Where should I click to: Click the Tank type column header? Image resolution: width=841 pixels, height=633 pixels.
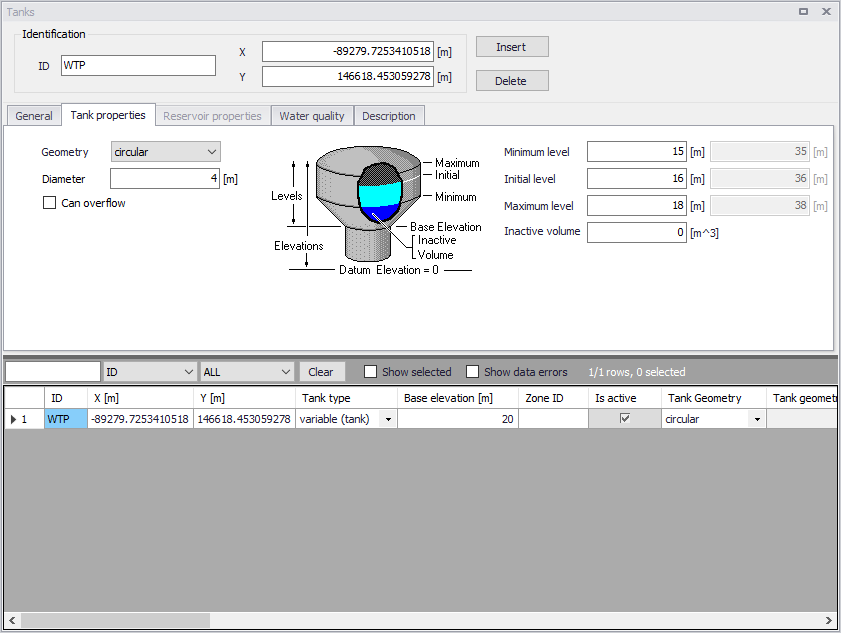point(346,398)
